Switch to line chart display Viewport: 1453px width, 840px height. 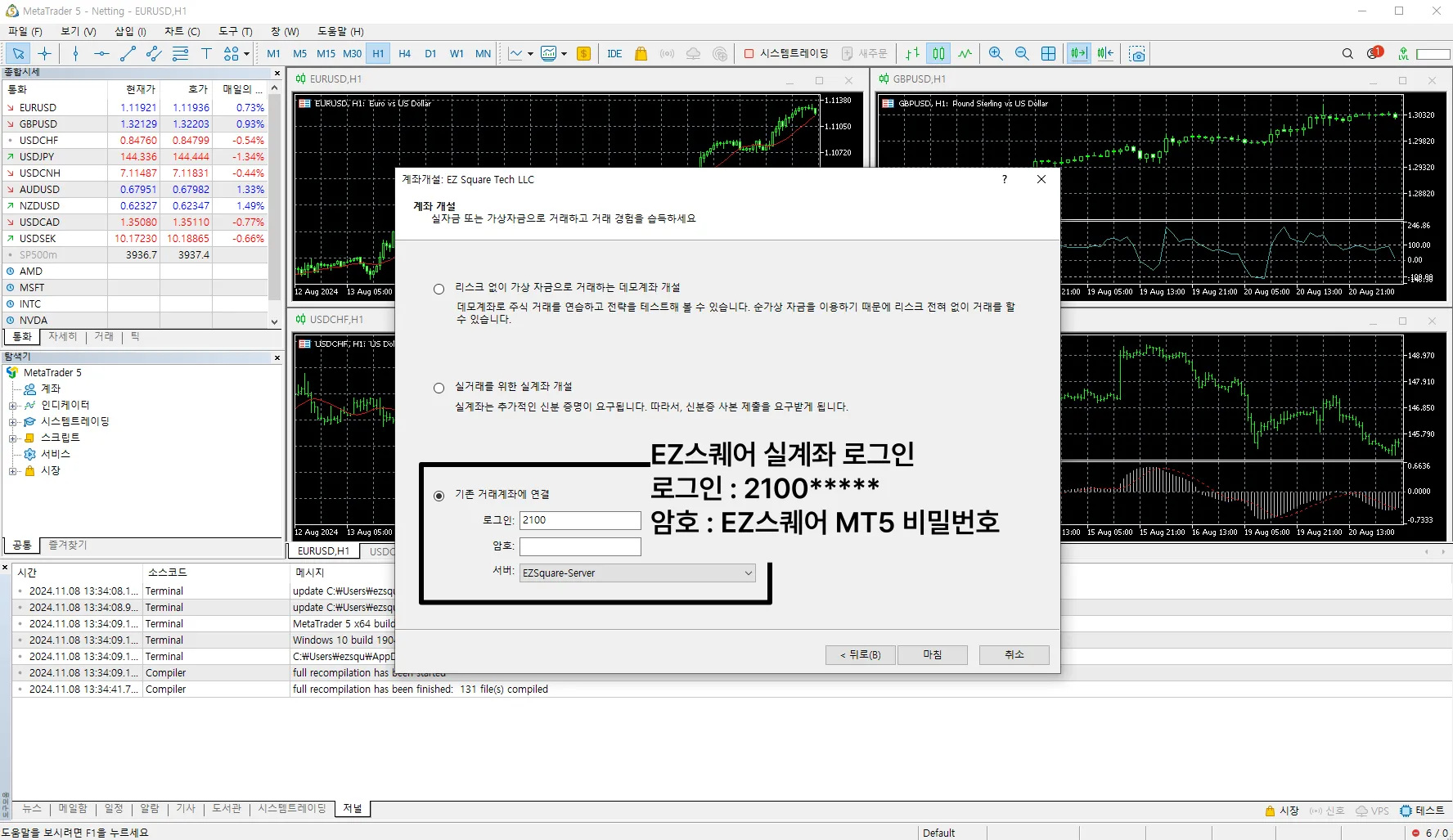pyautogui.click(x=965, y=54)
